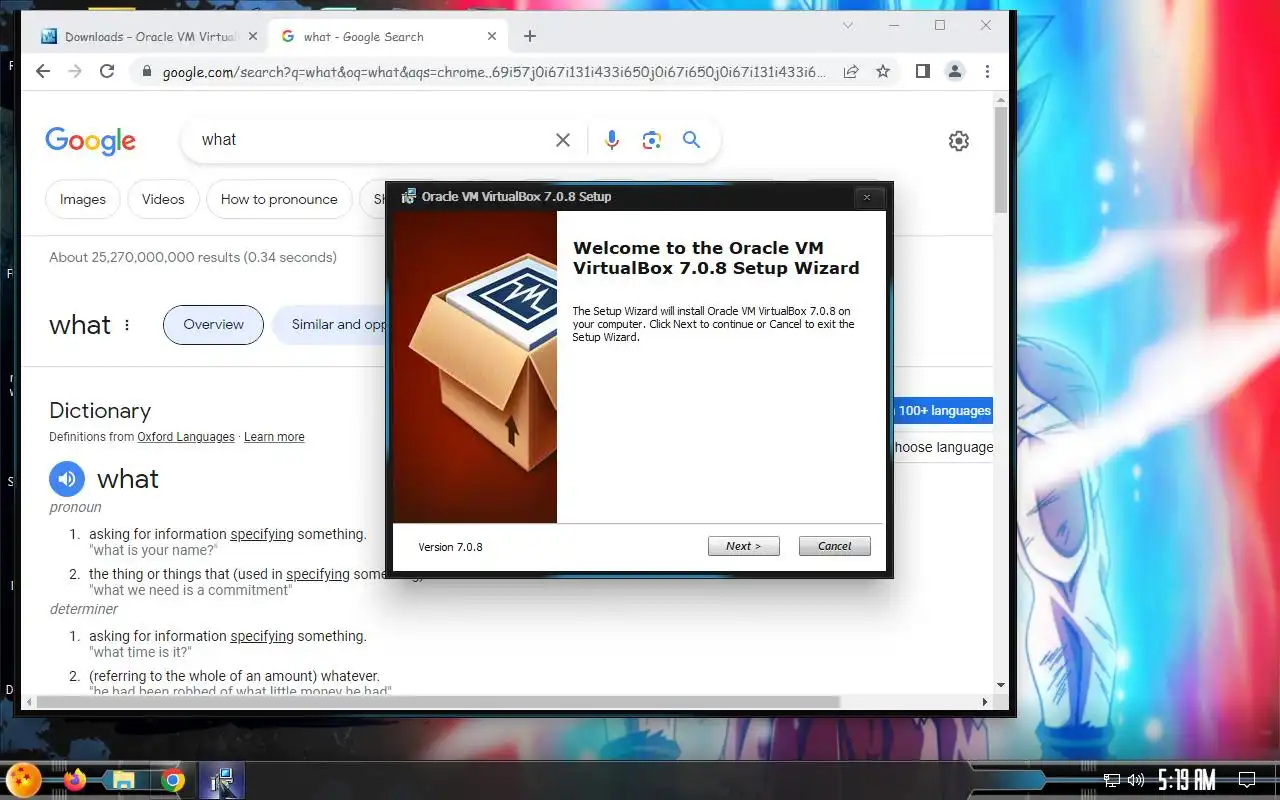The width and height of the screenshot is (1280, 800).
Task: Open more options next to 'what' heading
Action: point(127,325)
